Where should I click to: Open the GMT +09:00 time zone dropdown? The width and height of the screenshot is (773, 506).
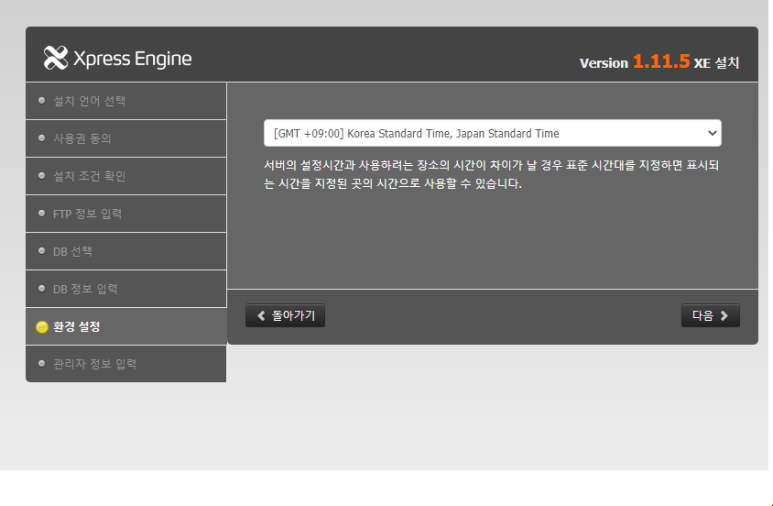pyautogui.click(x=492, y=133)
